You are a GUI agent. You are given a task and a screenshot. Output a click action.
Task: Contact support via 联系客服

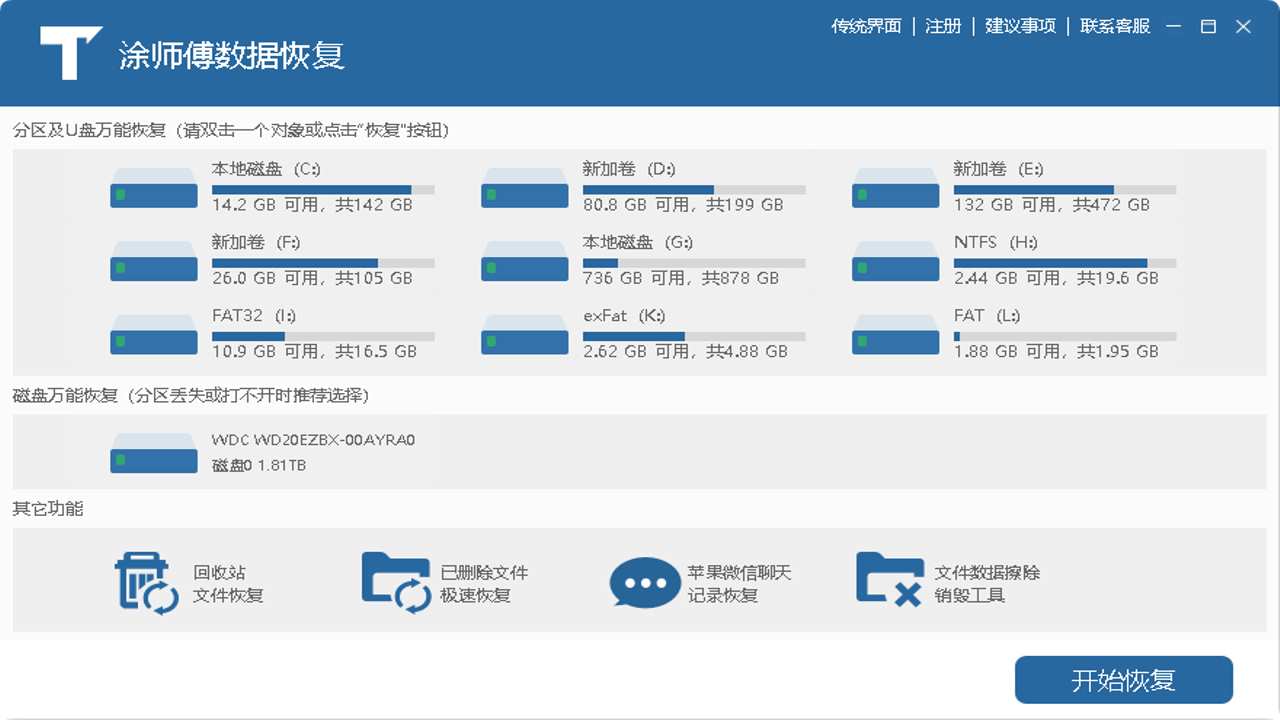[1115, 26]
